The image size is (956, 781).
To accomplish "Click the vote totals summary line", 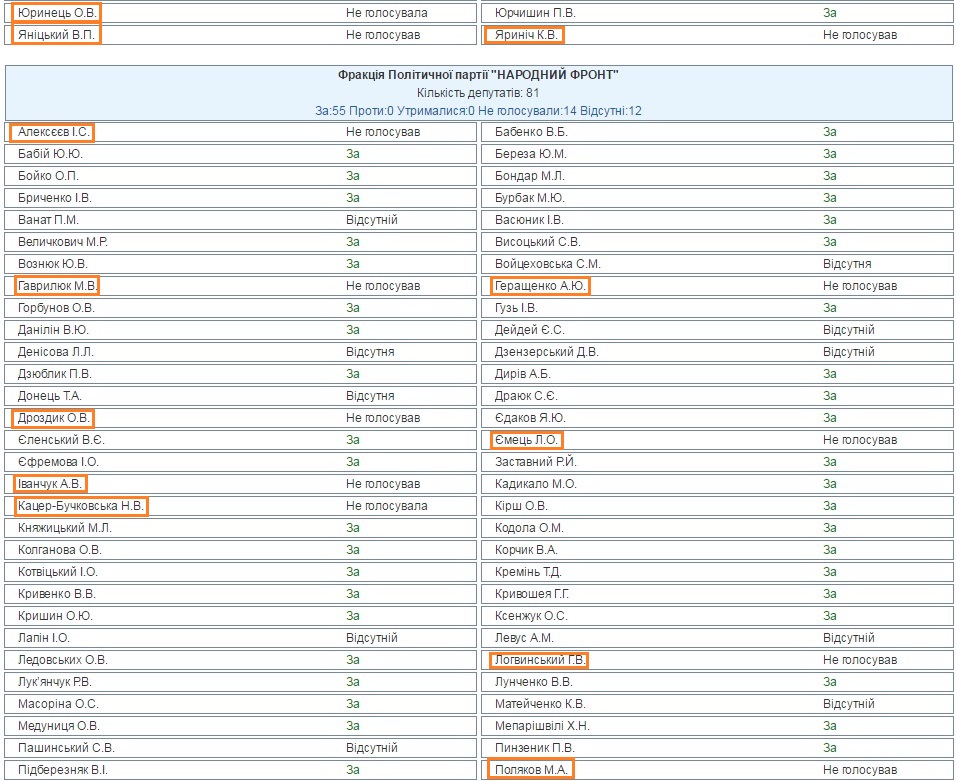I will 478,110.
